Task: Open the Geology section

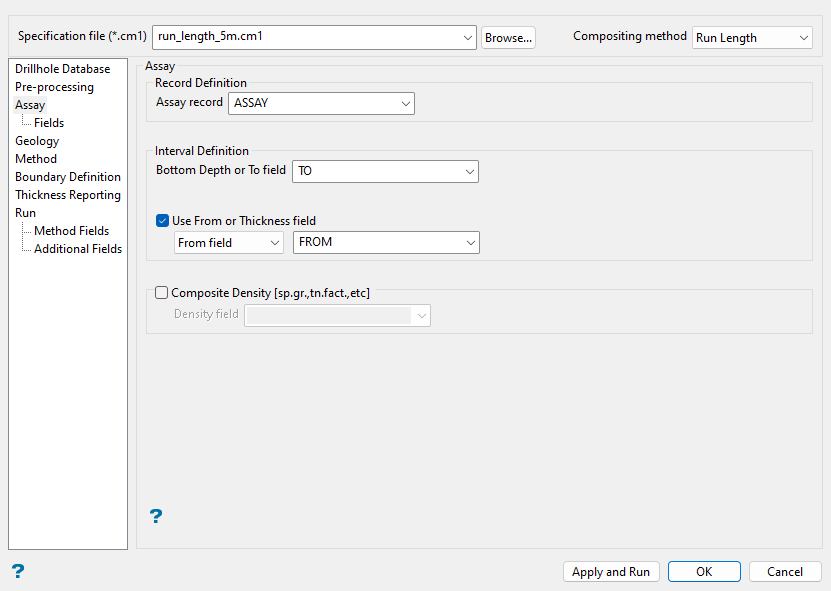Action: coord(37,141)
